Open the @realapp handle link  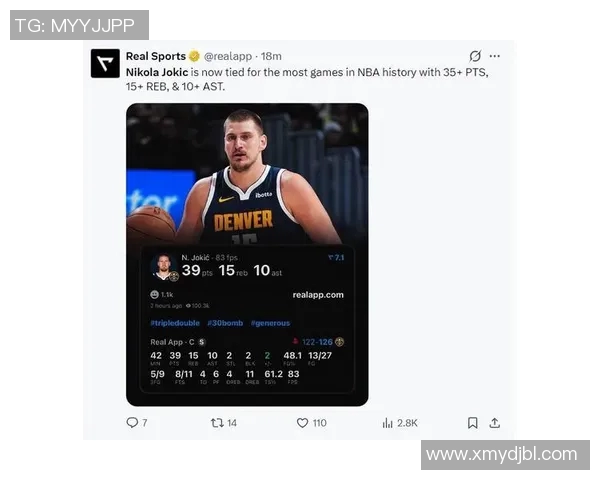(228, 56)
